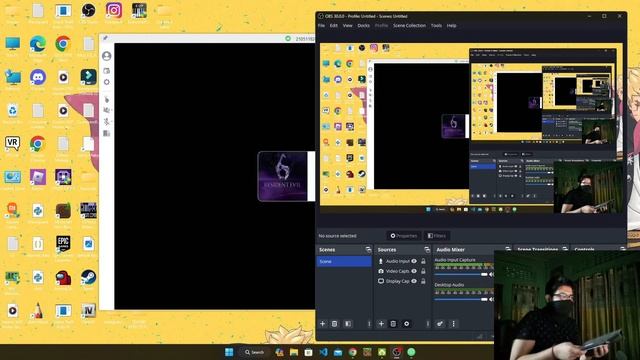Open the Microsoft Edge desktop shortcut

(x=38, y=44)
